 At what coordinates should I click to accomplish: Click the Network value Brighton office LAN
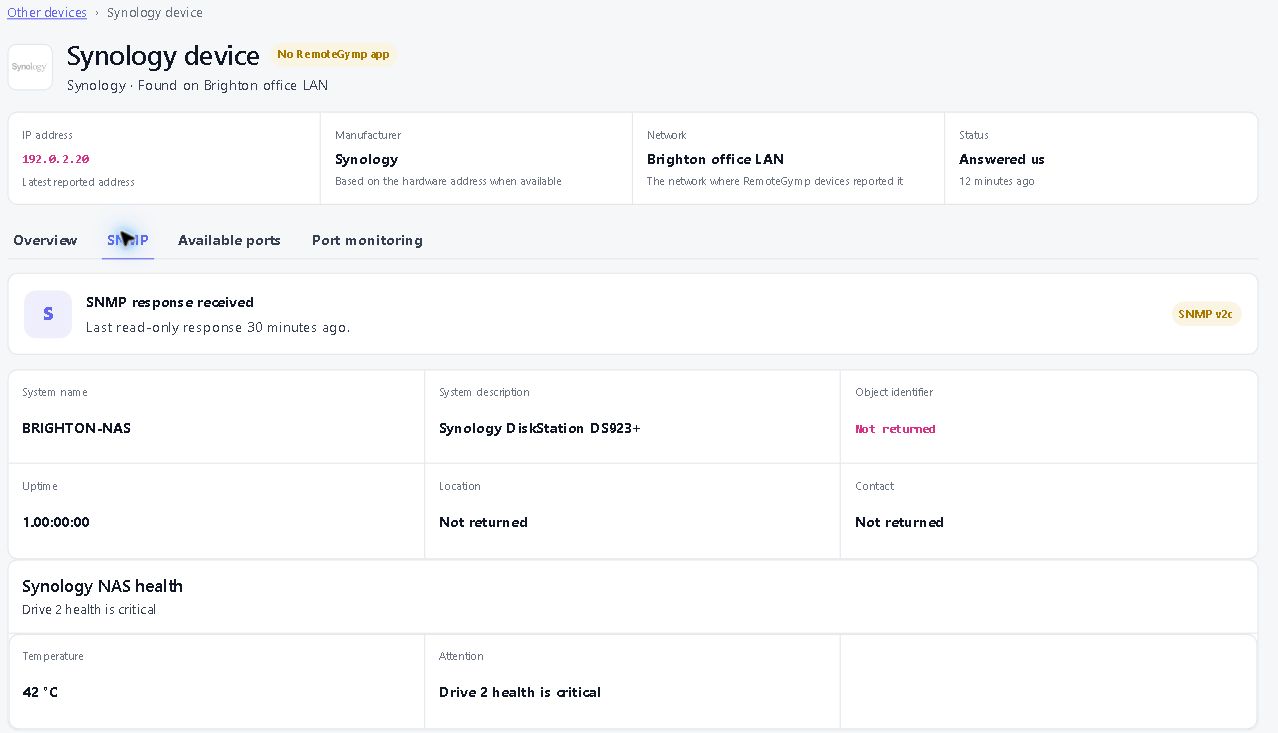pyautogui.click(x=715, y=159)
